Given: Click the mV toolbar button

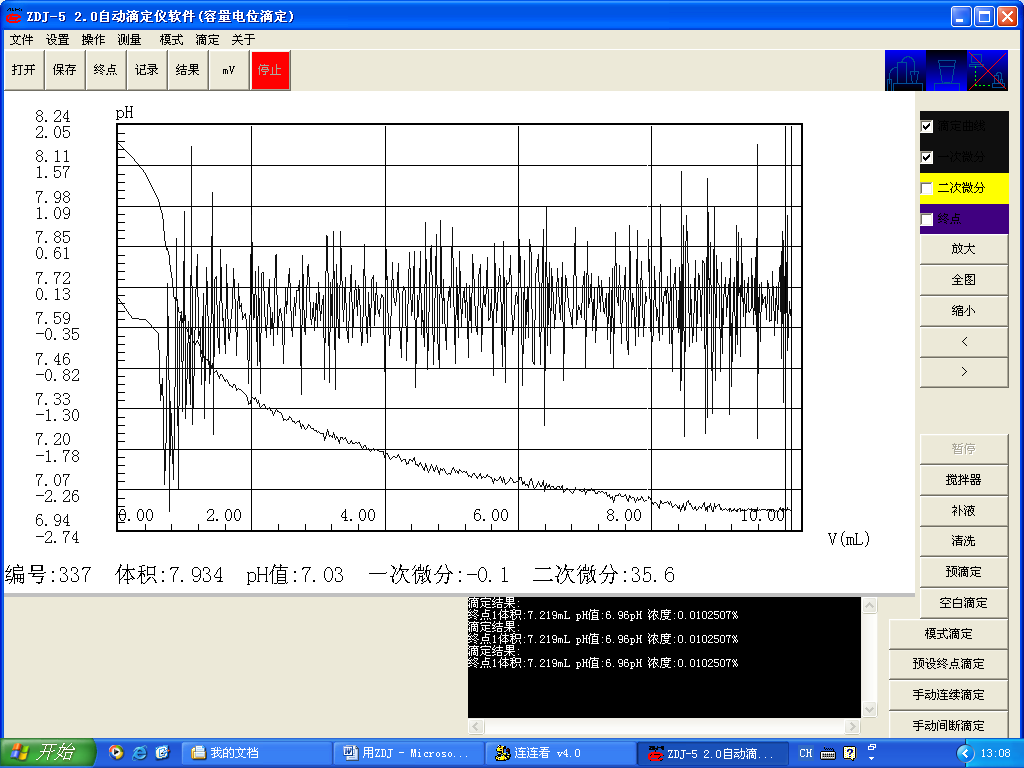Looking at the screenshot, I should [229, 70].
